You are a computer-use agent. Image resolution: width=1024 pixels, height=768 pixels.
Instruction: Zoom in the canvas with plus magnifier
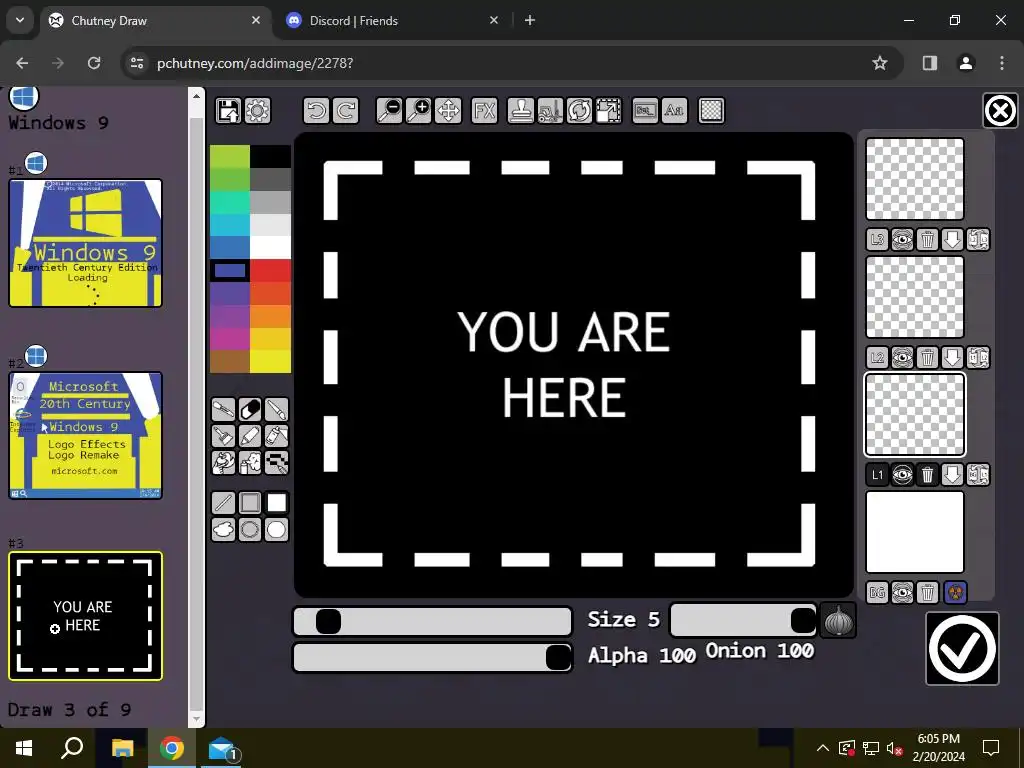[x=419, y=110]
